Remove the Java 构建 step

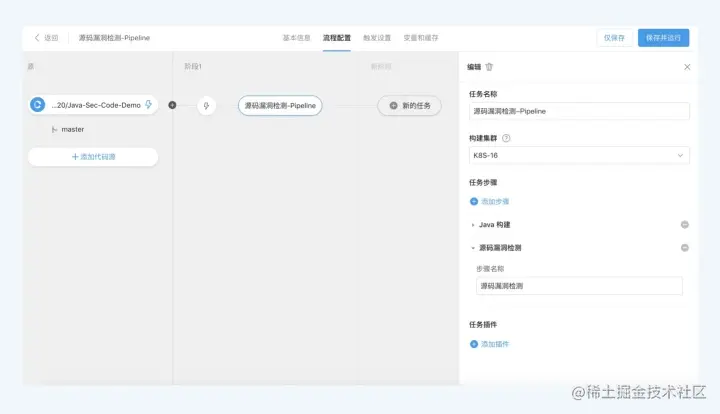tap(685, 224)
